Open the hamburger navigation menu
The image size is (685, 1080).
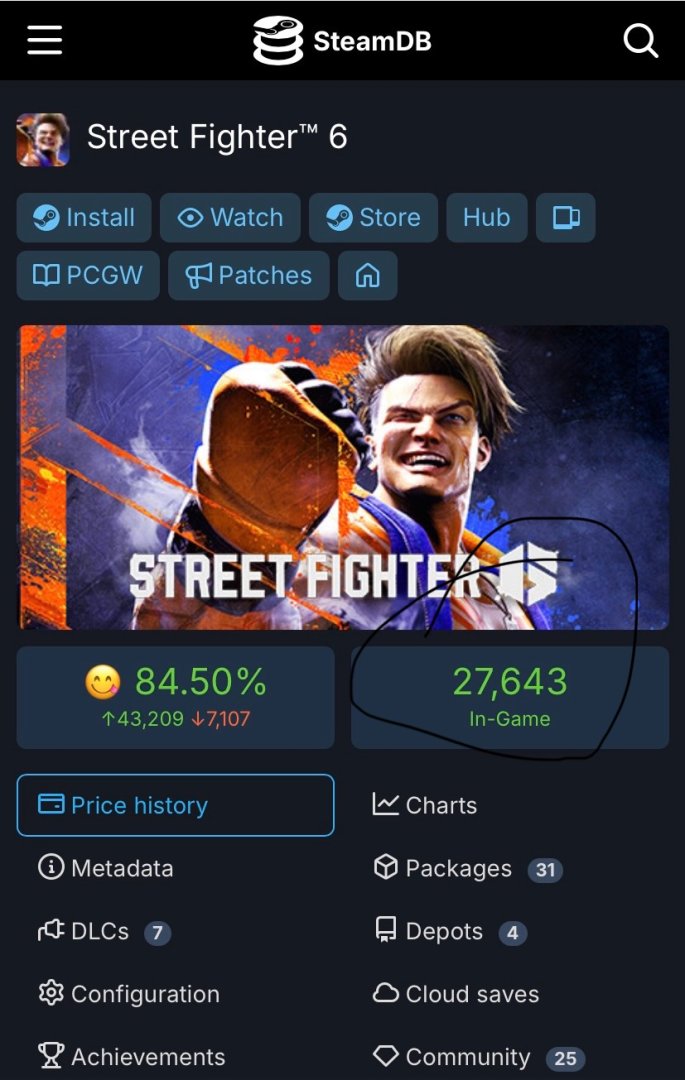[x=44, y=40]
